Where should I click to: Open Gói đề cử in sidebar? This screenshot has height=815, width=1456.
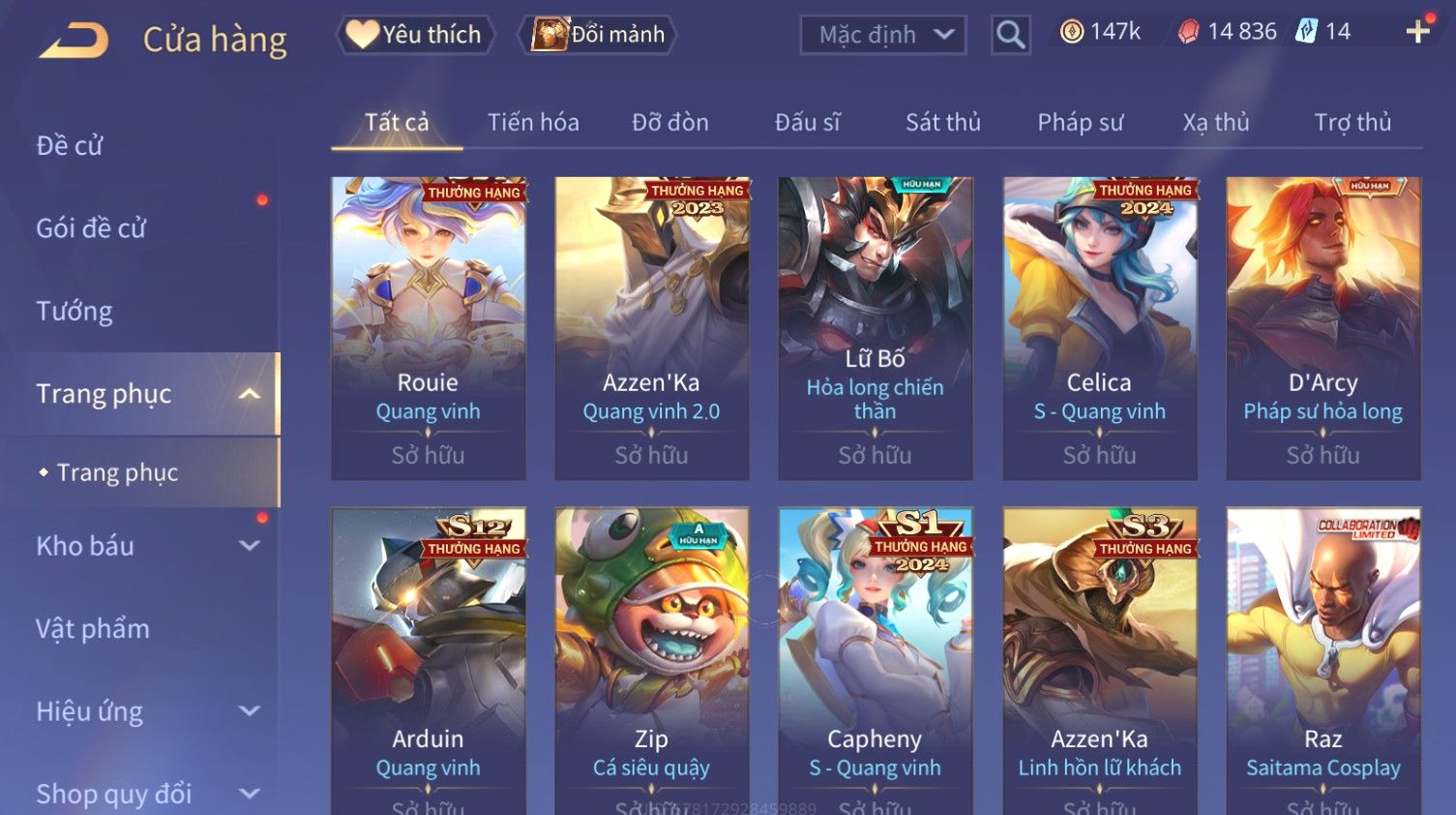point(91,228)
